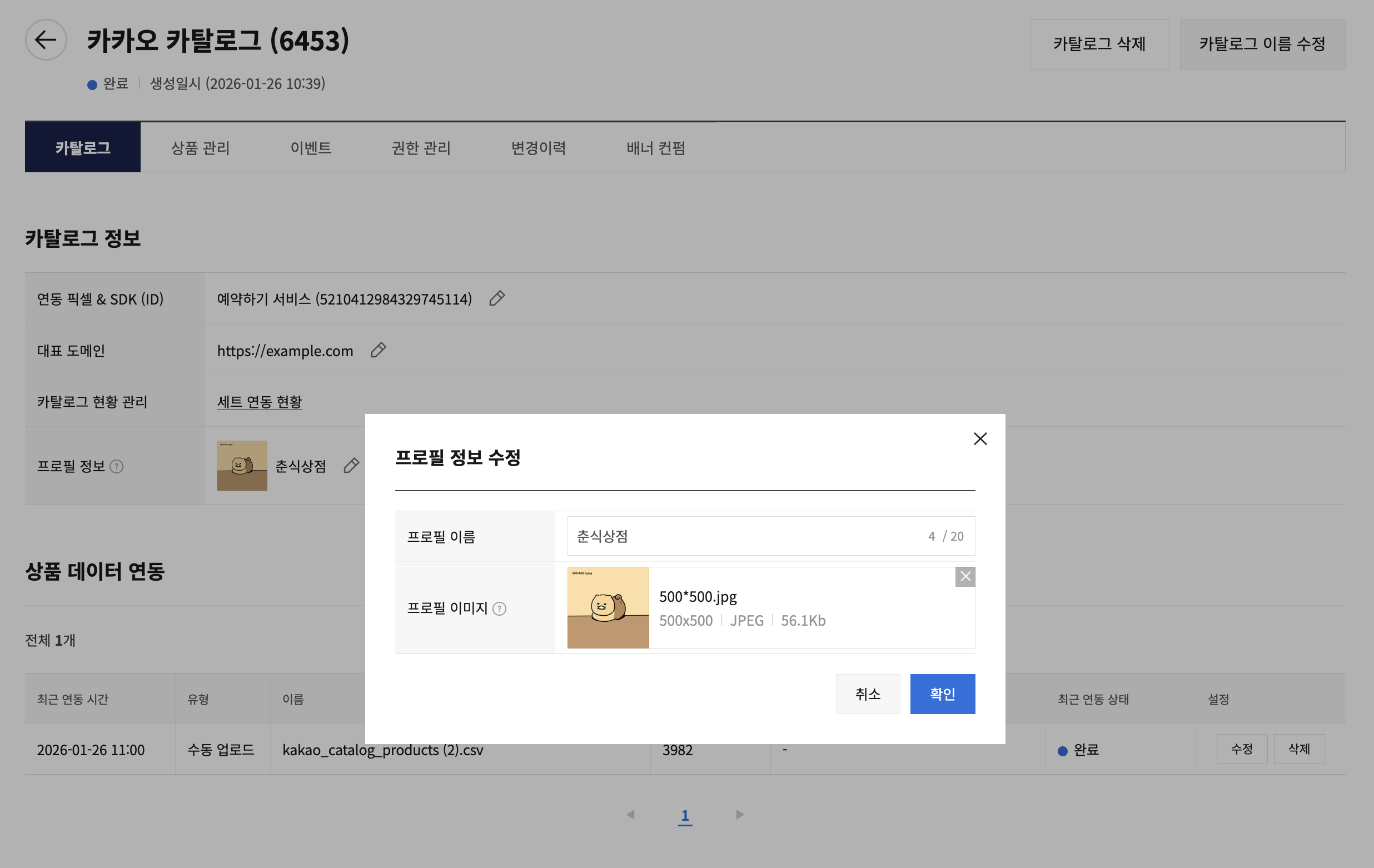Click help icon next to 프로필 정보
This screenshot has width=1374, height=868.
(116, 466)
